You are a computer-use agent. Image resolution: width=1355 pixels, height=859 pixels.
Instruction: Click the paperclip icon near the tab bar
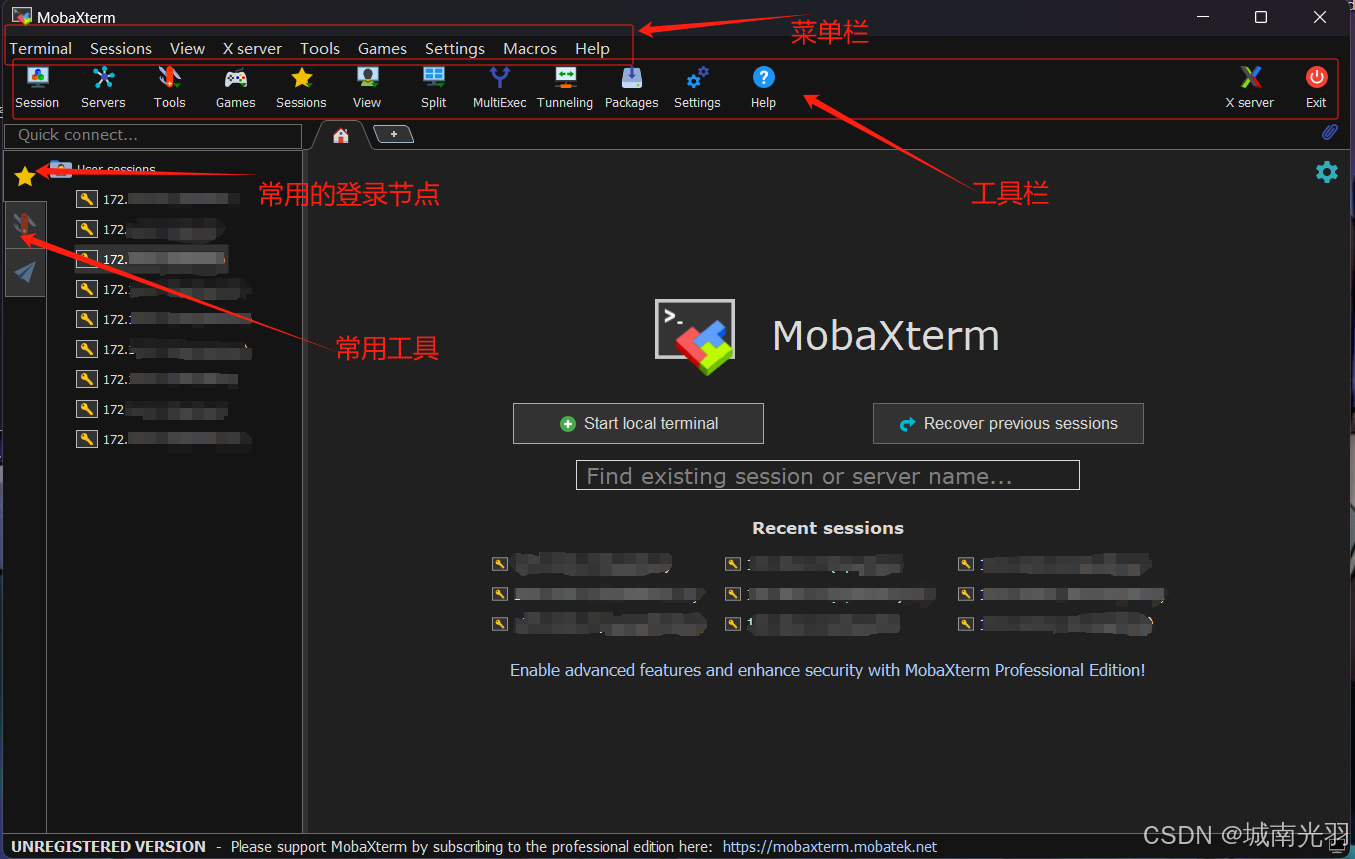[1329, 132]
